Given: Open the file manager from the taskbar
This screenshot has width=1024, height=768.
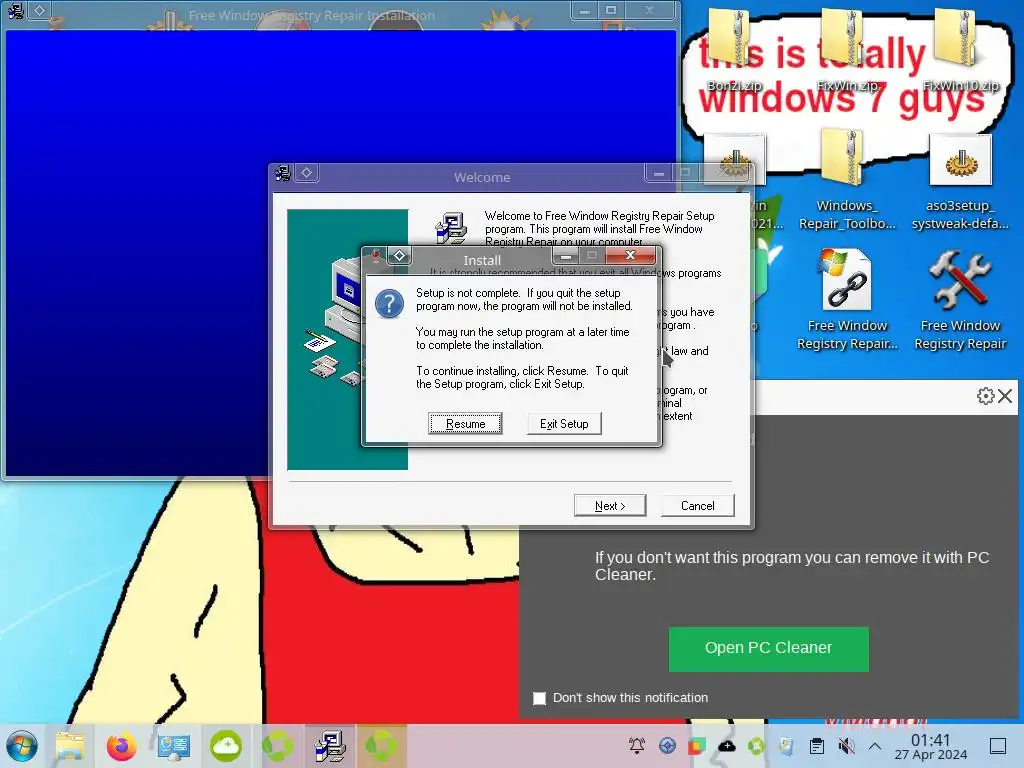Looking at the screenshot, I should 70,746.
